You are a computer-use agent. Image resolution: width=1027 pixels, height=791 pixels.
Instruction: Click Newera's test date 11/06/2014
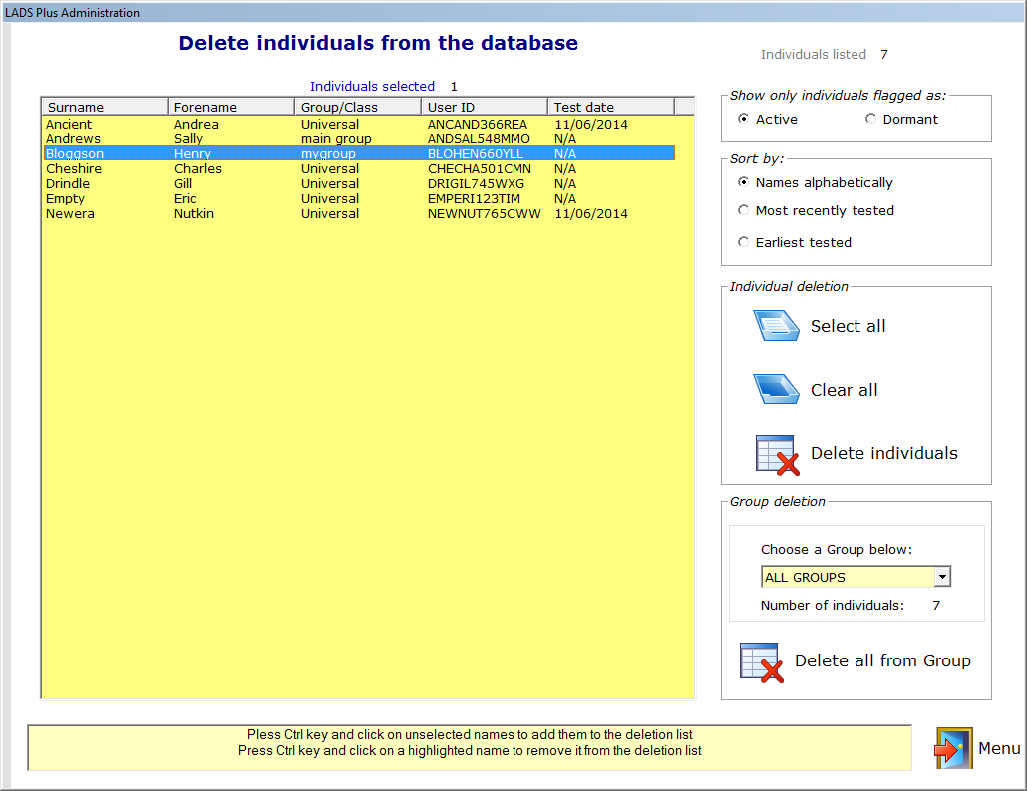(591, 213)
